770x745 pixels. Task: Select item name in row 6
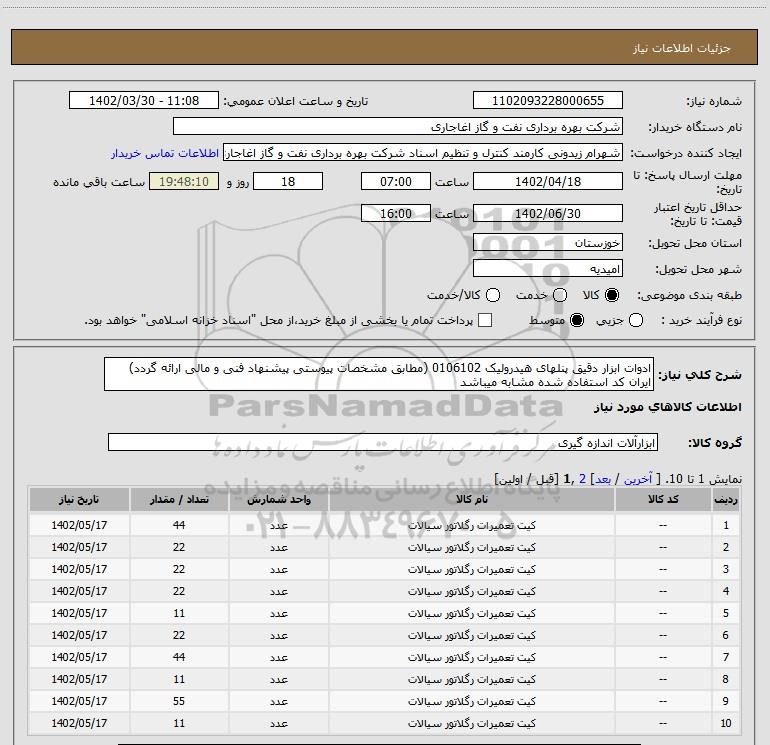point(471,635)
